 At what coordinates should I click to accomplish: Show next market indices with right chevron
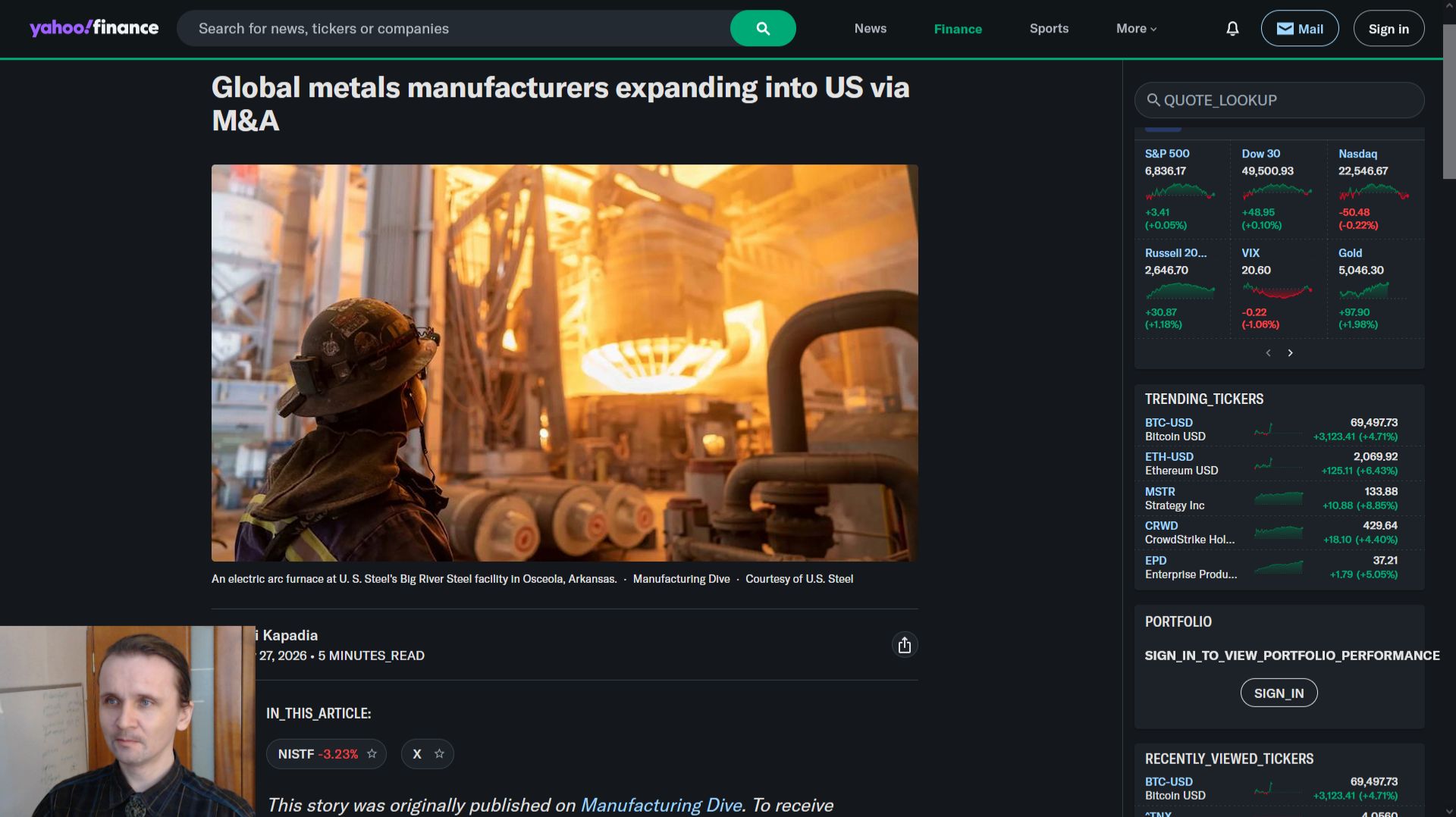(x=1290, y=353)
